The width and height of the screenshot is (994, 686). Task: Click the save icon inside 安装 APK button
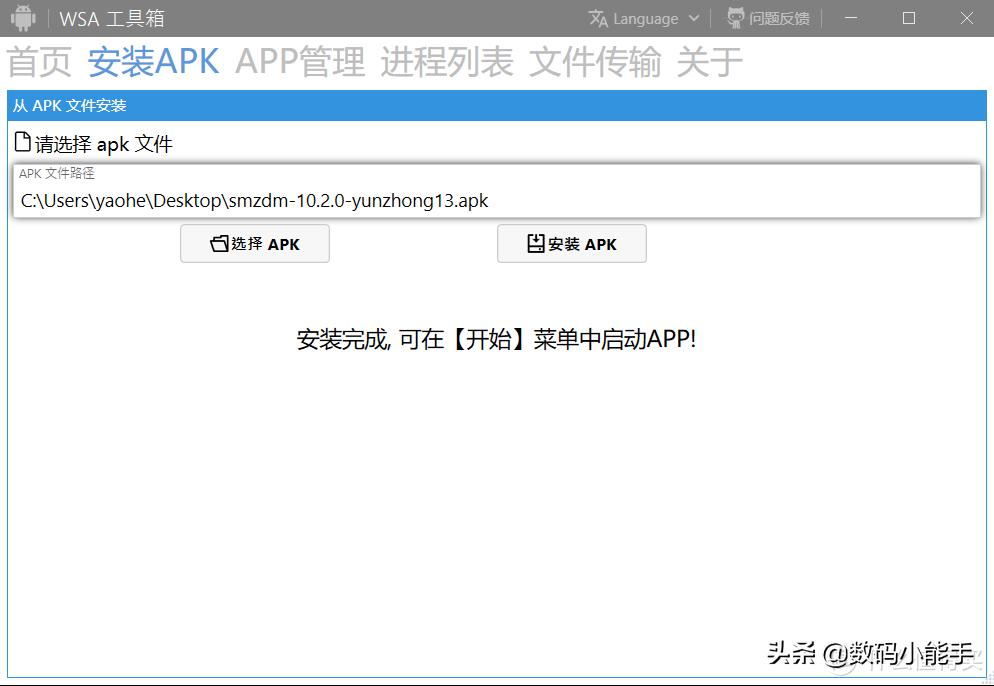pyautogui.click(x=535, y=243)
